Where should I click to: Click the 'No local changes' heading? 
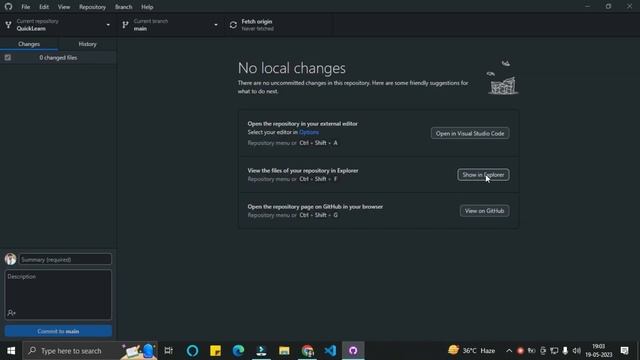(x=292, y=68)
